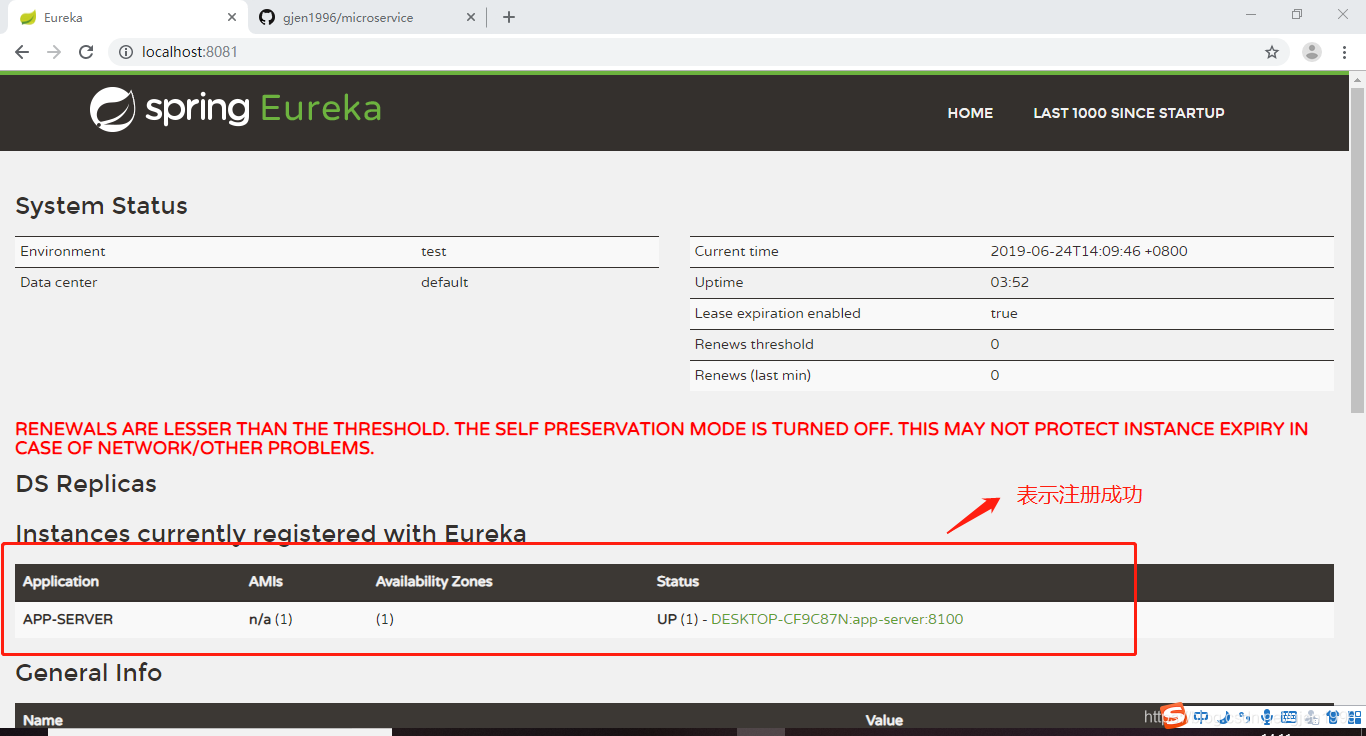Toggle Chinese punctuation in the Sogou bar
The height and width of the screenshot is (736, 1366).
point(1245,716)
